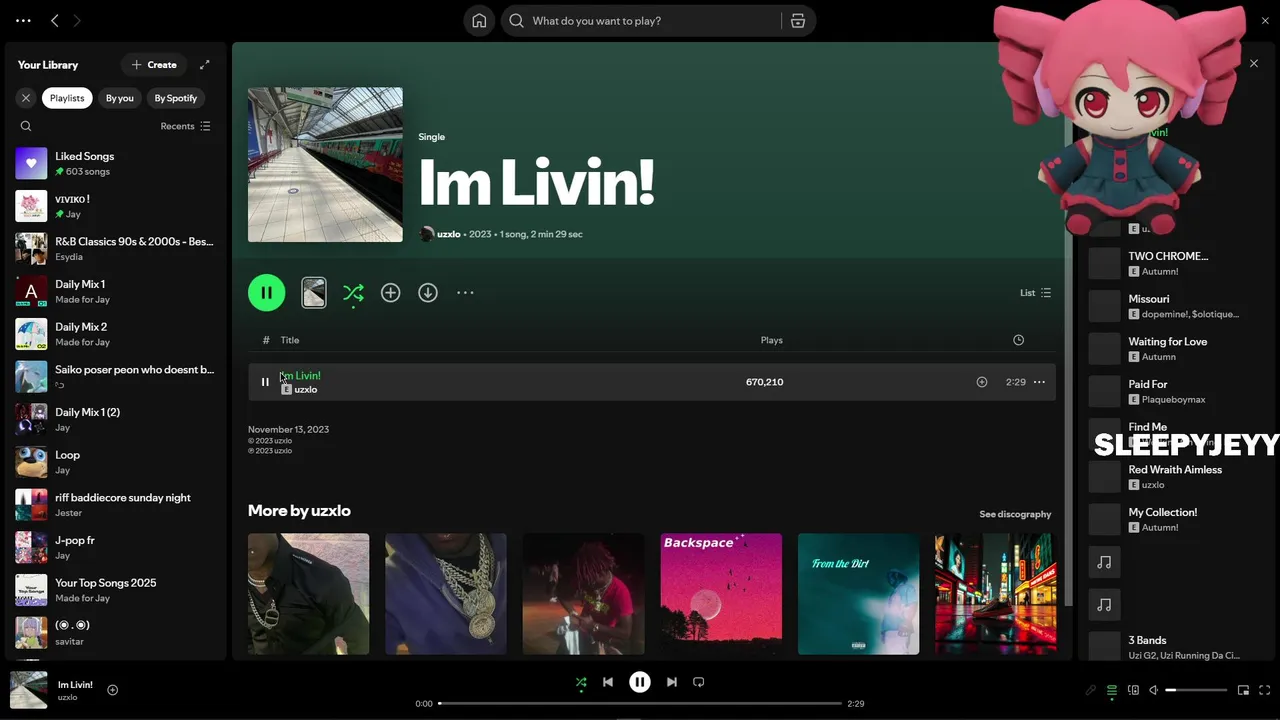This screenshot has width=1280, height=720.
Task: Open Your Top Songs 2025
Action: 116,590
